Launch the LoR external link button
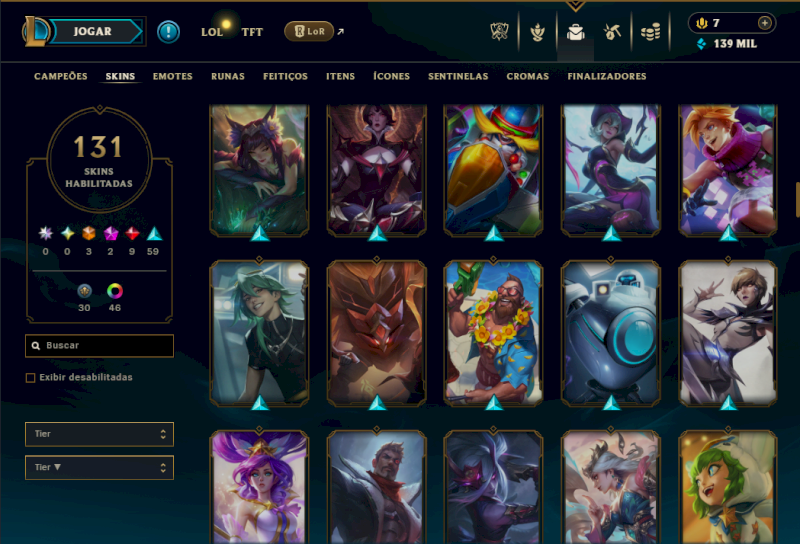Image resolution: width=800 pixels, height=544 pixels. coord(309,32)
